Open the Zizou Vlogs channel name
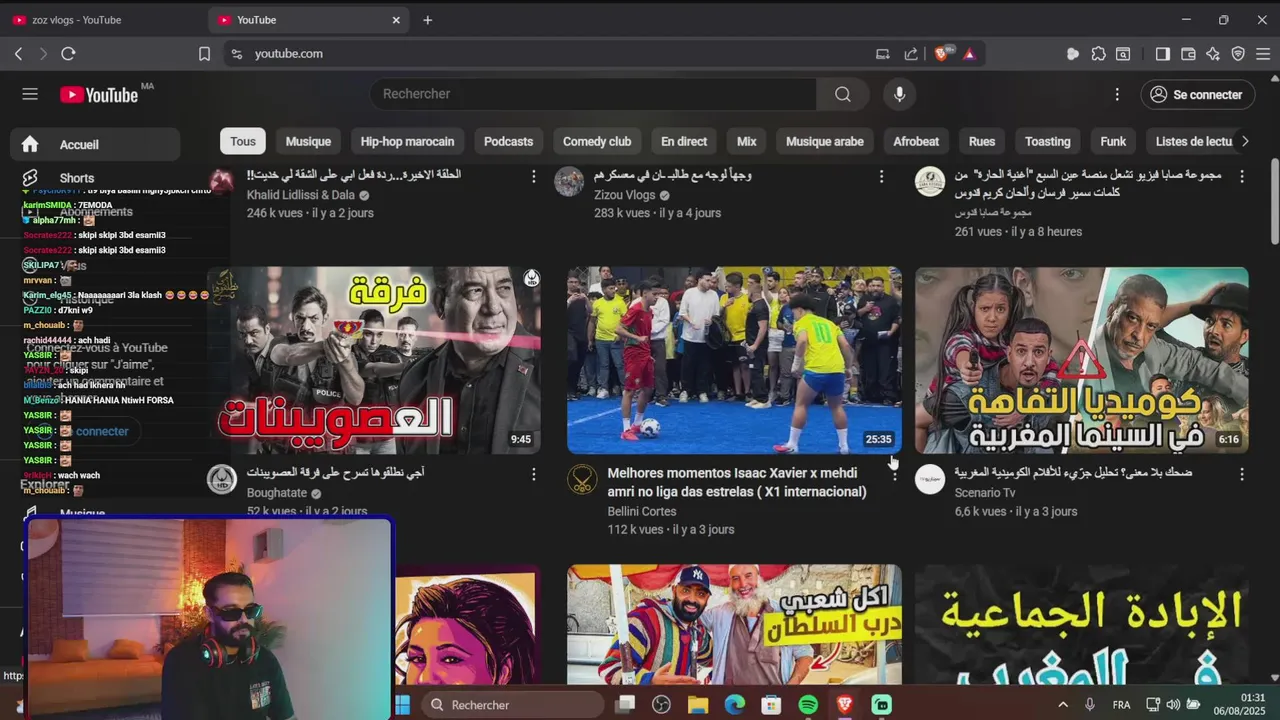This screenshot has width=1280, height=720. [x=624, y=195]
